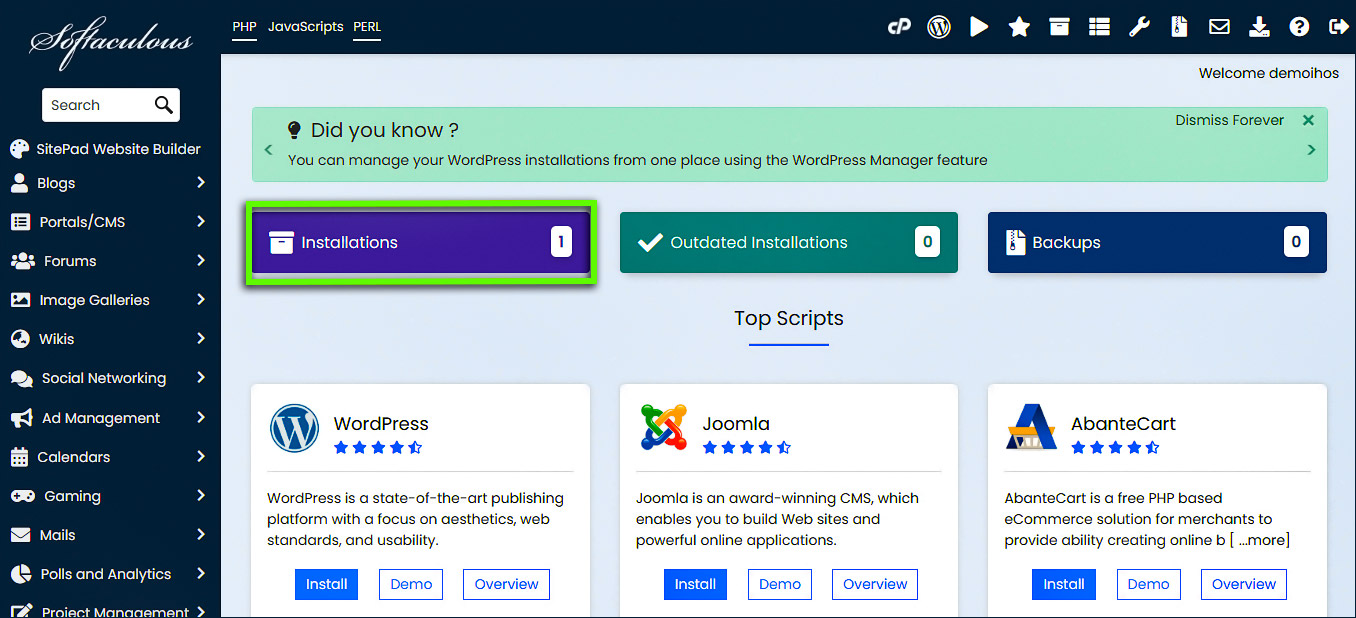Open the SitePad Website Builder link
The width and height of the screenshot is (1356, 618).
point(119,149)
